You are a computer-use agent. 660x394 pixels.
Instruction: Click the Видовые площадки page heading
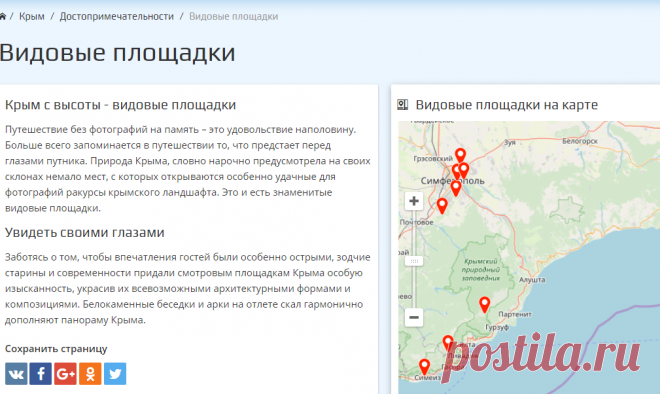point(117,53)
